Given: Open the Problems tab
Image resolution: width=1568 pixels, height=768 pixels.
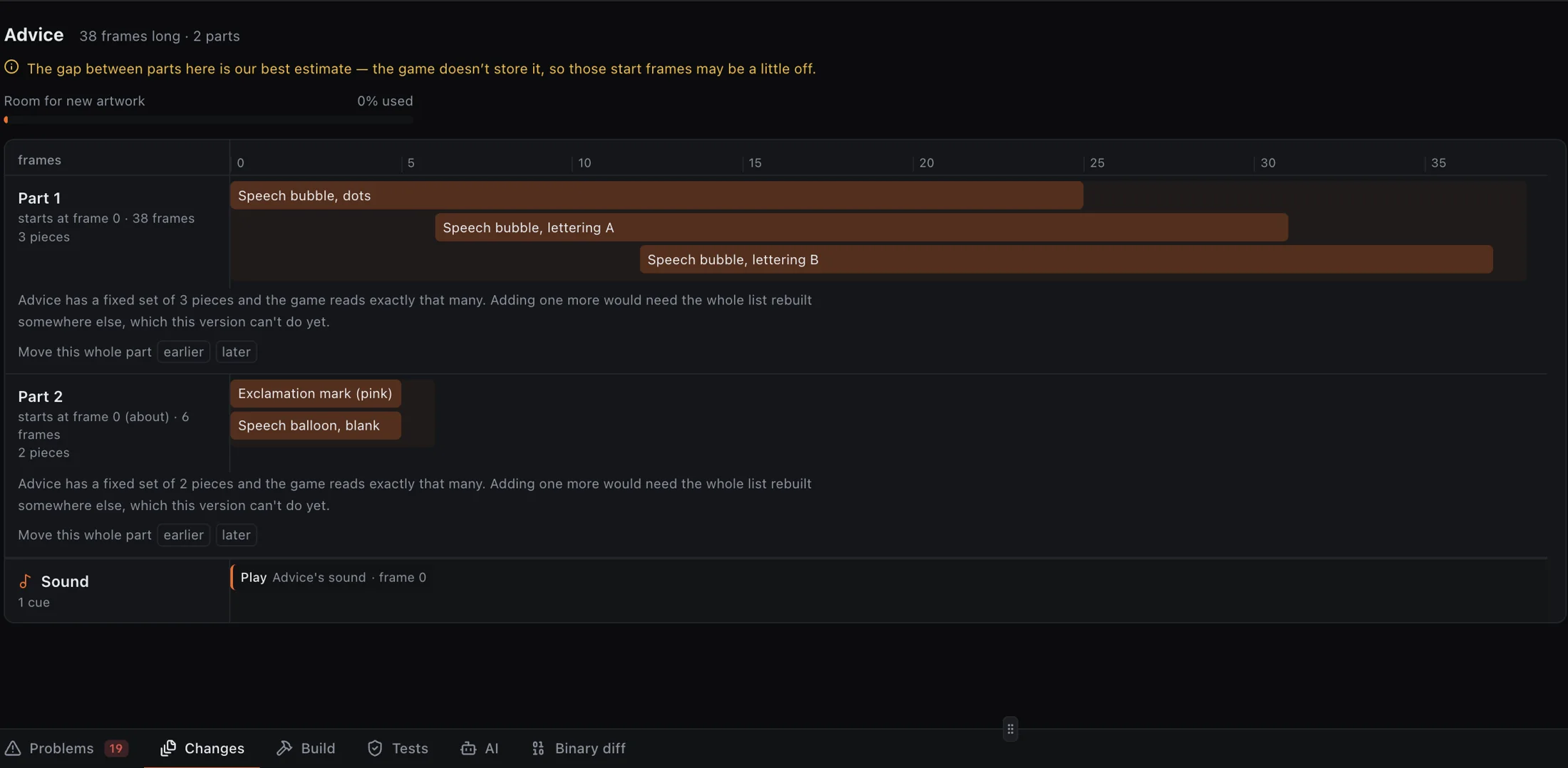Looking at the screenshot, I should tap(66, 748).
